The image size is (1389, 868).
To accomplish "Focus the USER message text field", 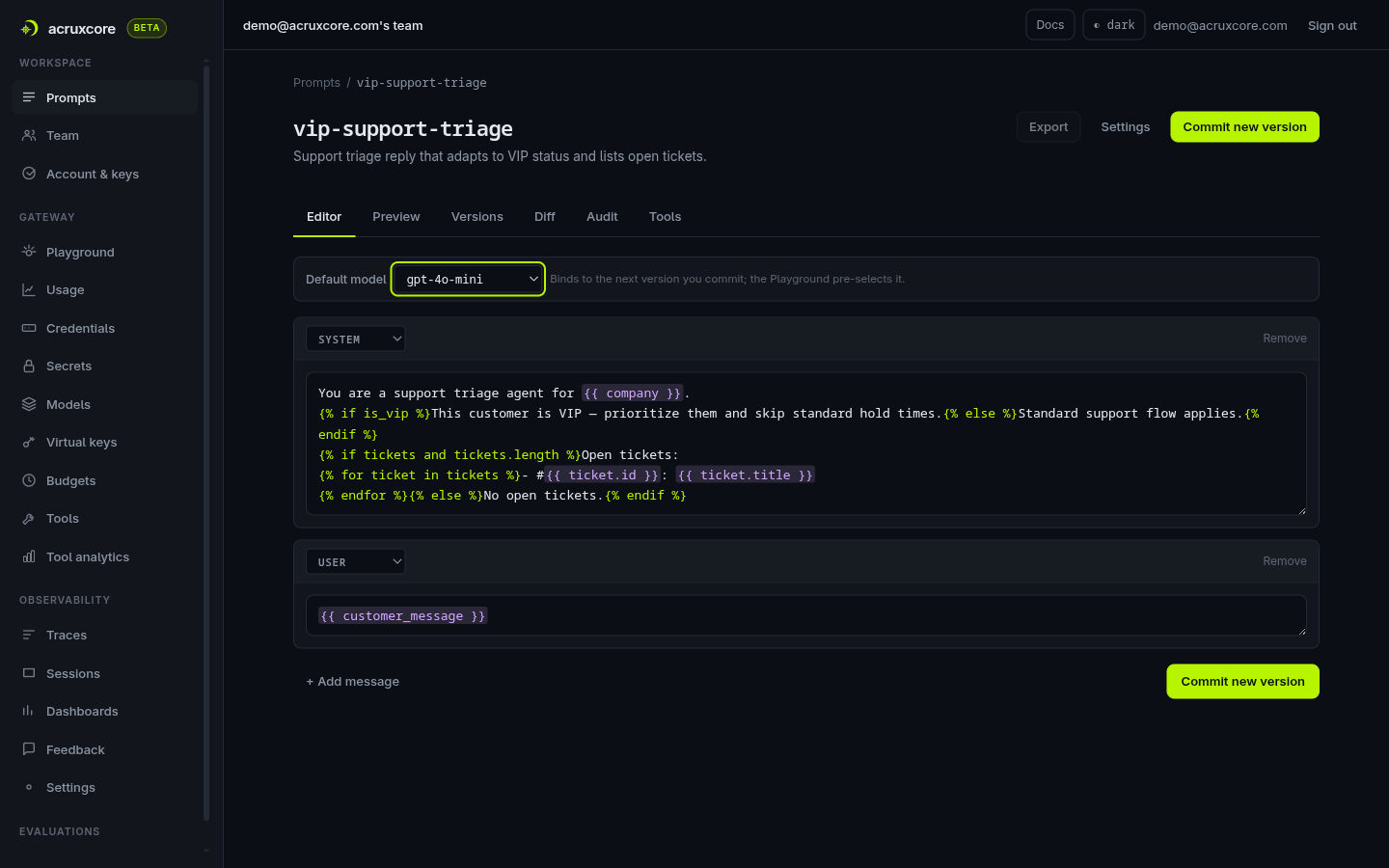I will tap(806, 615).
